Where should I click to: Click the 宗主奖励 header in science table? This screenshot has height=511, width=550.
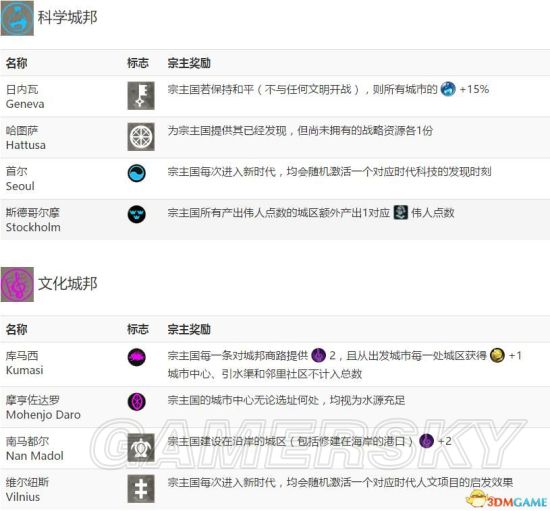click(x=189, y=63)
